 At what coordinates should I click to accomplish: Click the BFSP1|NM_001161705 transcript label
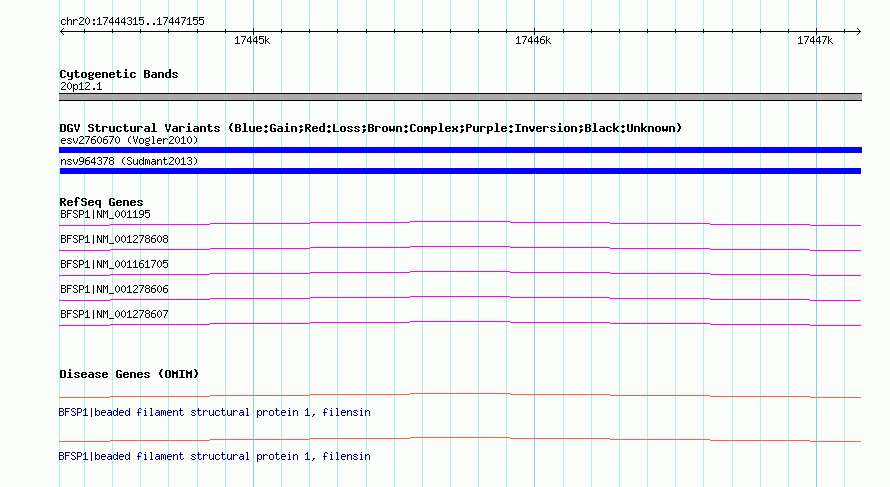pos(114,265)
